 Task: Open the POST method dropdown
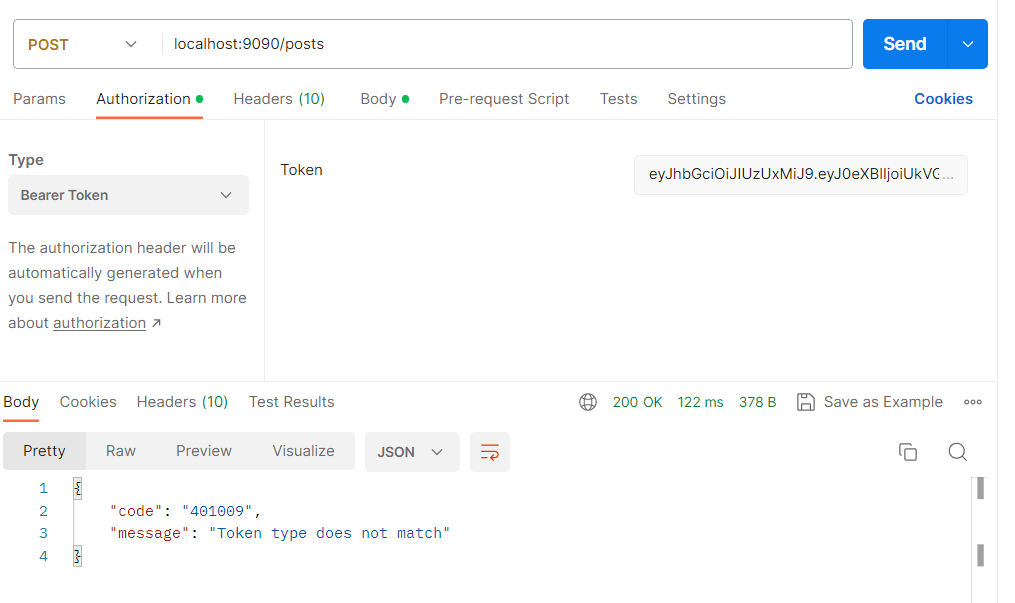(84, 44)
